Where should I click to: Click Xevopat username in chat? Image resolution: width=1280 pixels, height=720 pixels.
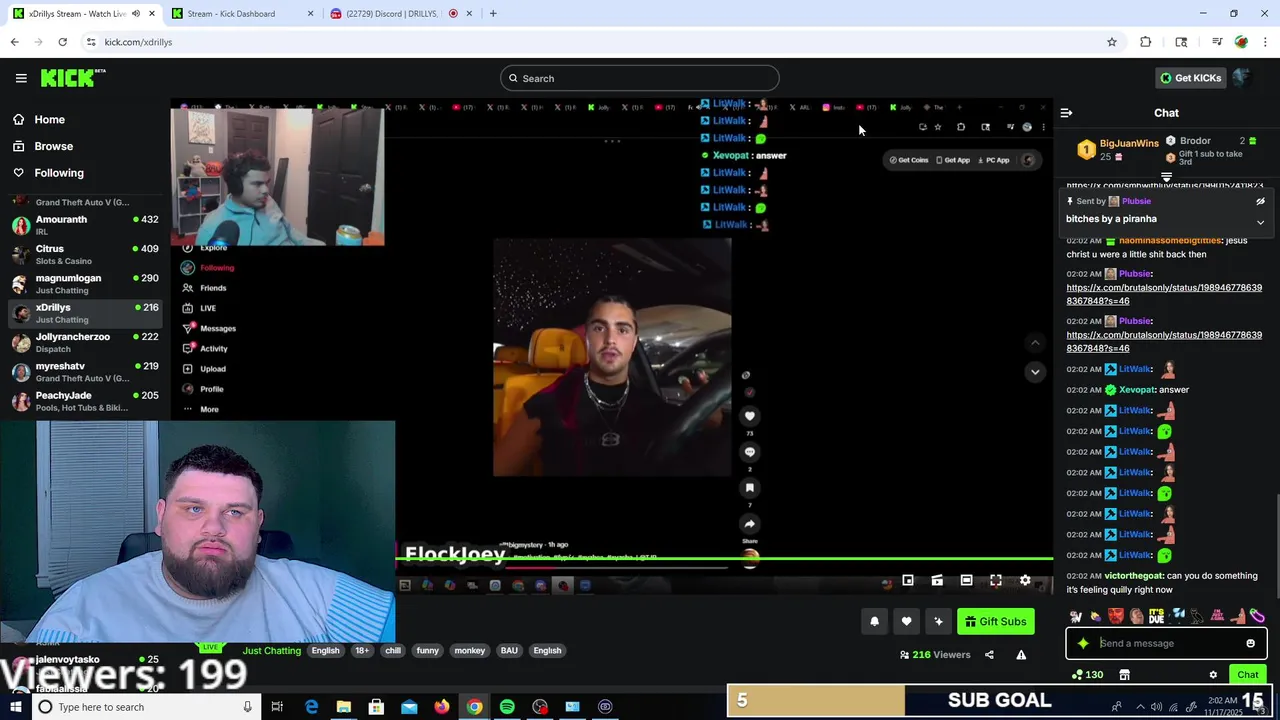(x=1137, y=390)
